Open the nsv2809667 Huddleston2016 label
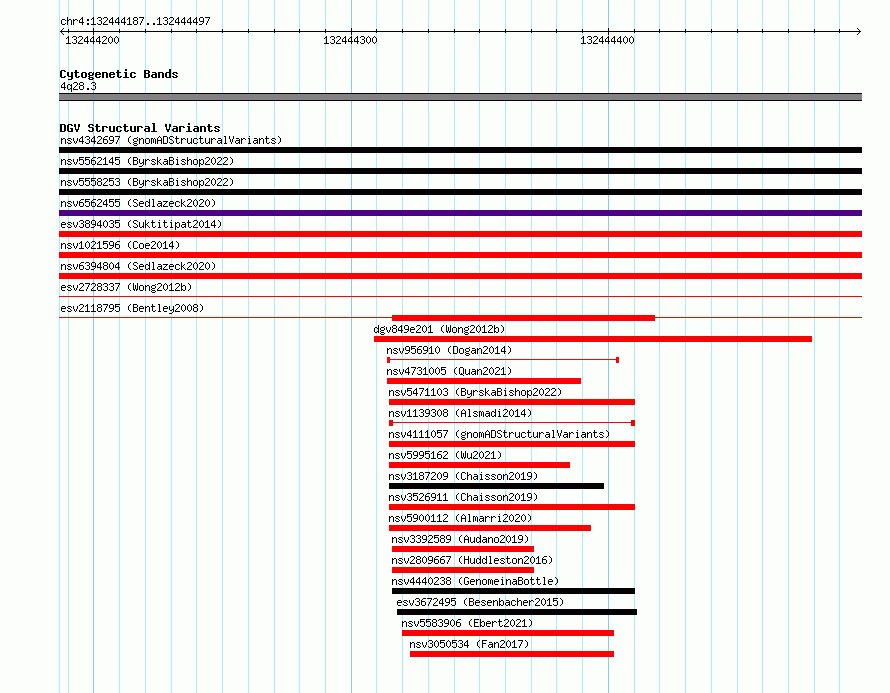Viewport: 890px width, 693px height. click(x=472, y=560)
